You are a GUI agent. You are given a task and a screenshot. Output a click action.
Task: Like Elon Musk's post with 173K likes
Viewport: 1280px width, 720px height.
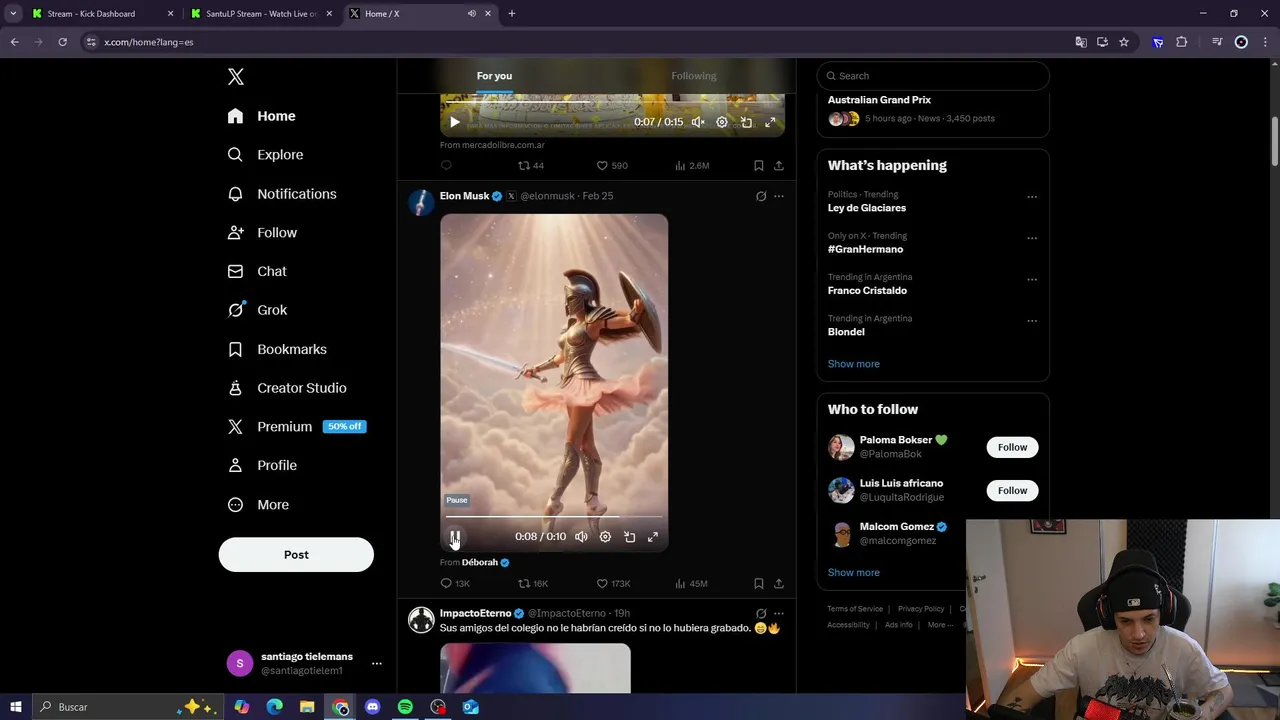click(x=612, y=583)
